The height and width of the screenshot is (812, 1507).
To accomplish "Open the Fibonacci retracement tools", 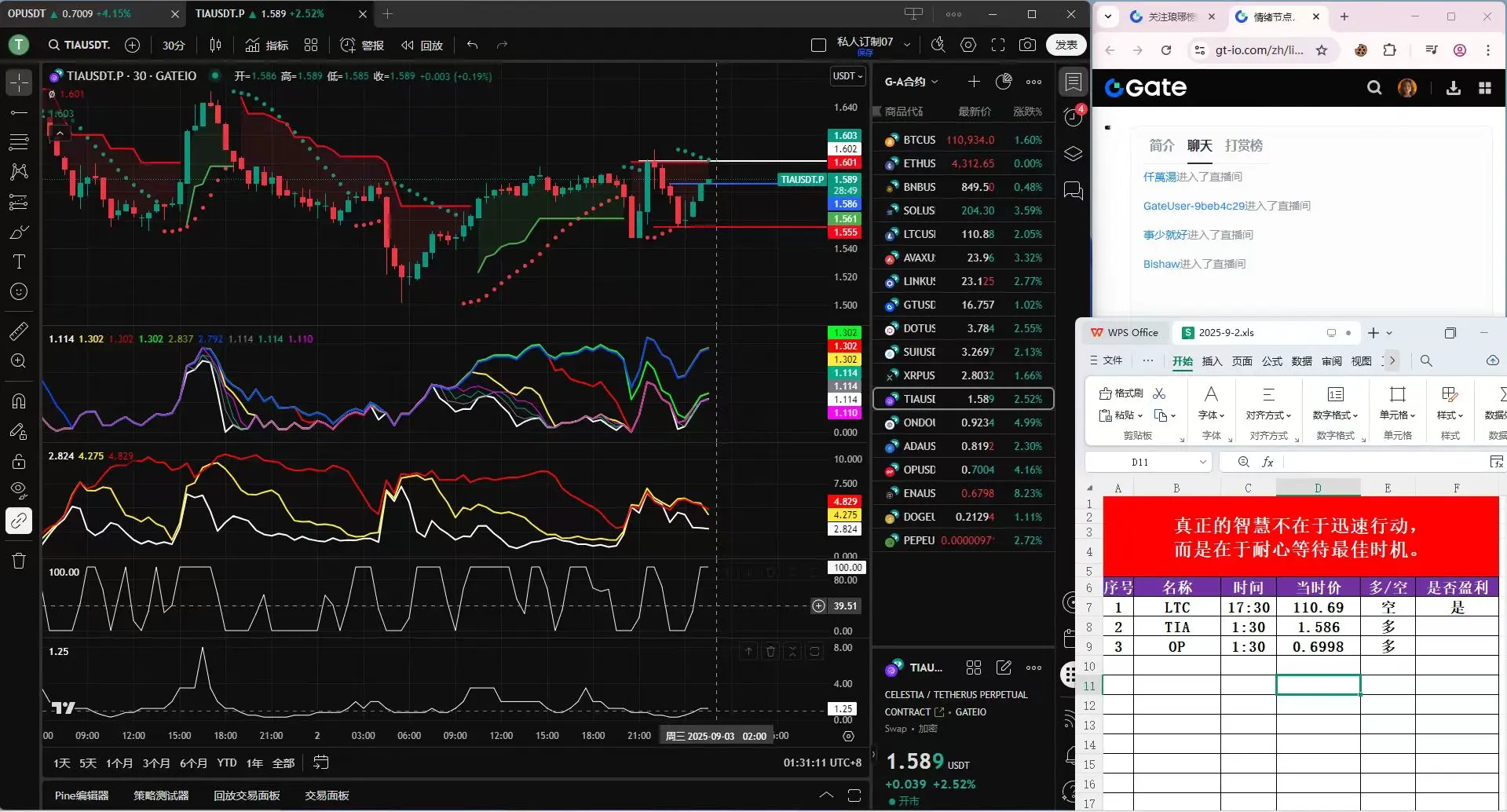I will 19,142.
